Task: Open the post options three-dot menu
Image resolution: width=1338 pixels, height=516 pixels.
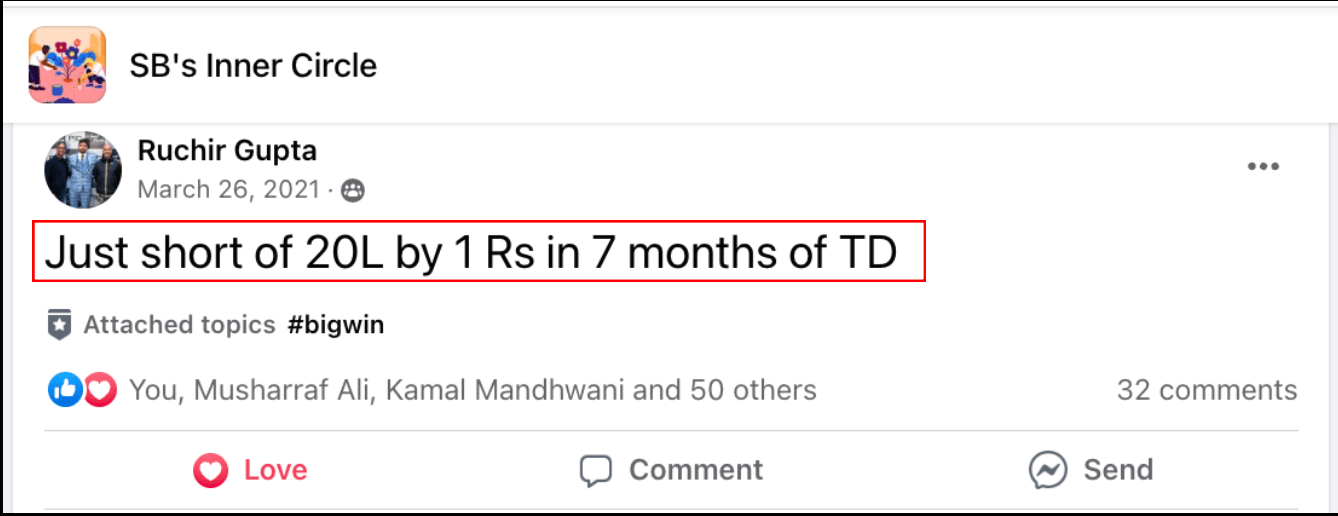Action: 1263,167
